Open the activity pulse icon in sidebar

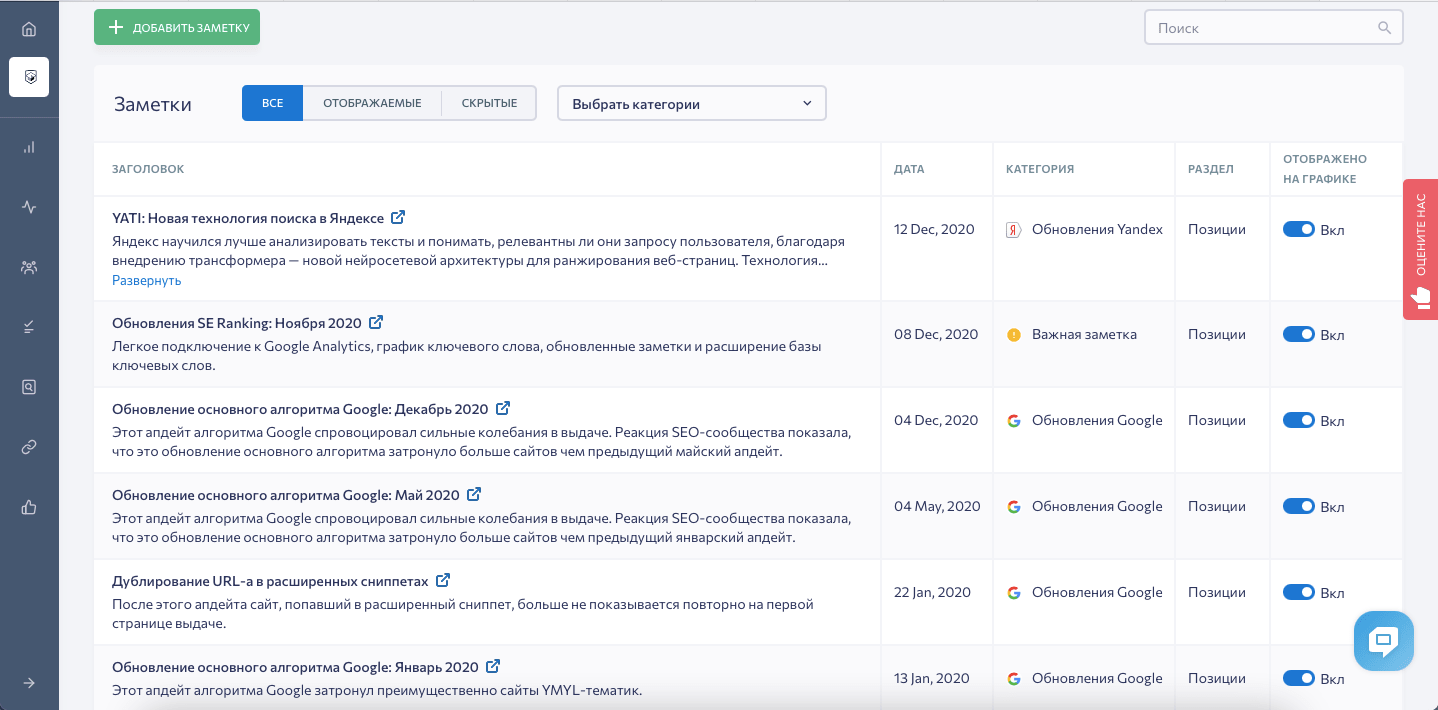[29, 207]
